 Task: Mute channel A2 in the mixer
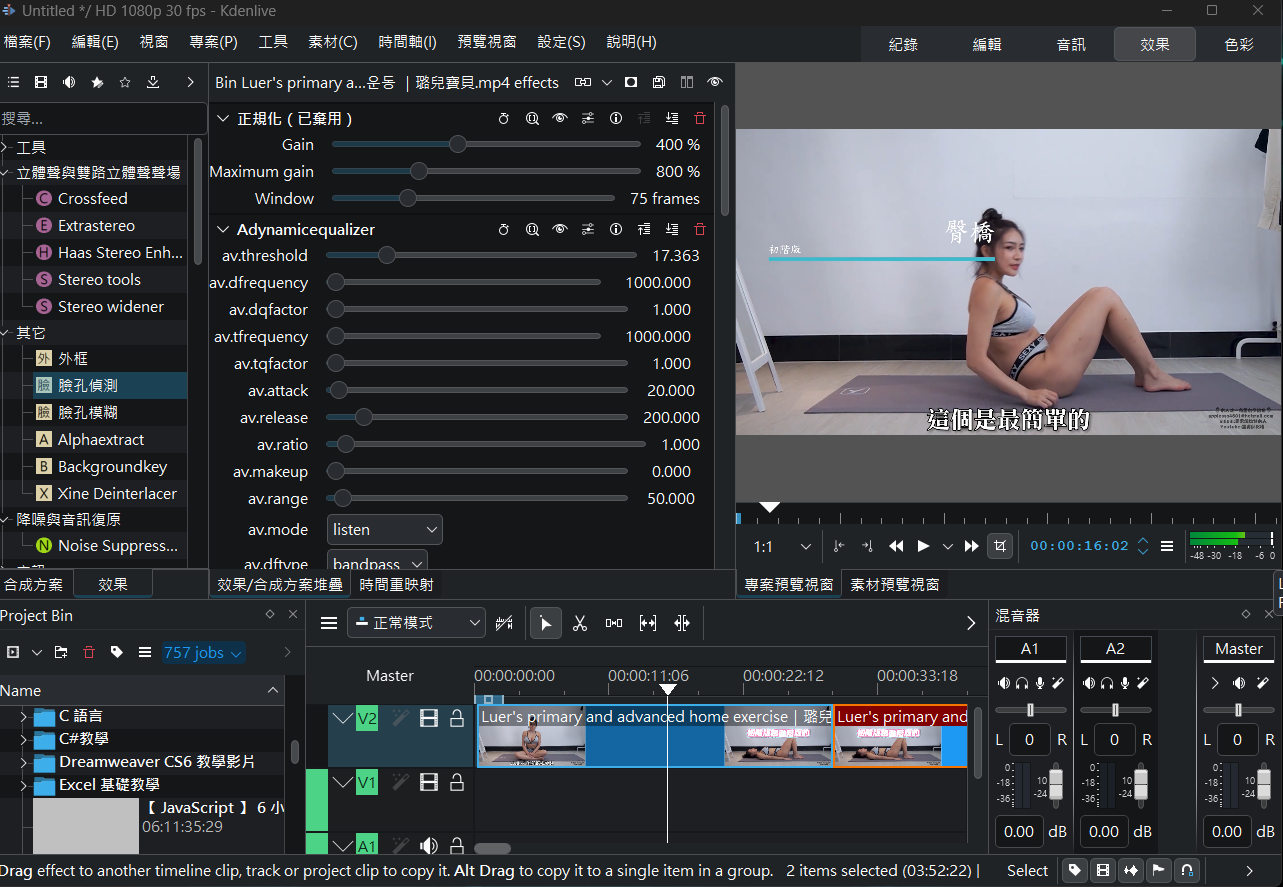1089,682
